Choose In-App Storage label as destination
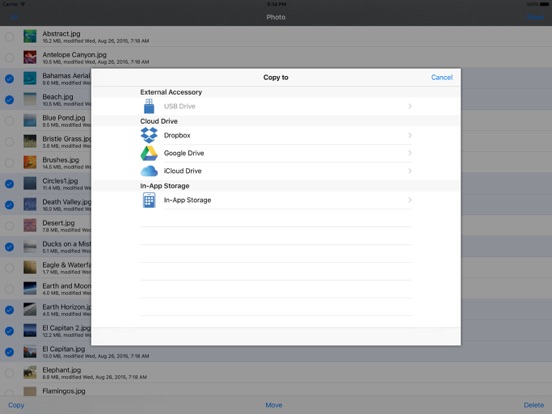 187,200
